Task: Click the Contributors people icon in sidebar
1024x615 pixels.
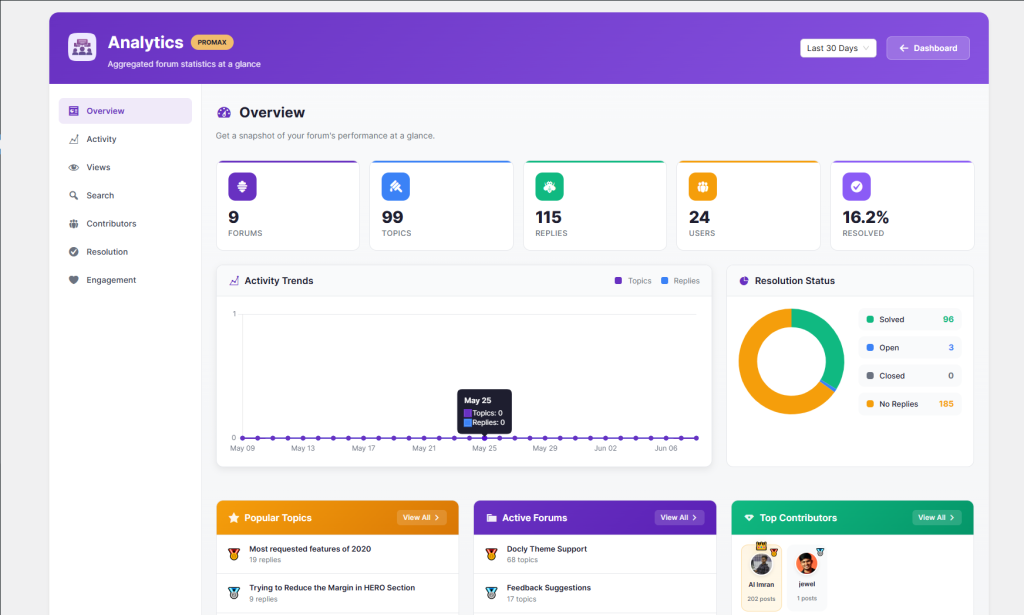Action: click(74, 223)
